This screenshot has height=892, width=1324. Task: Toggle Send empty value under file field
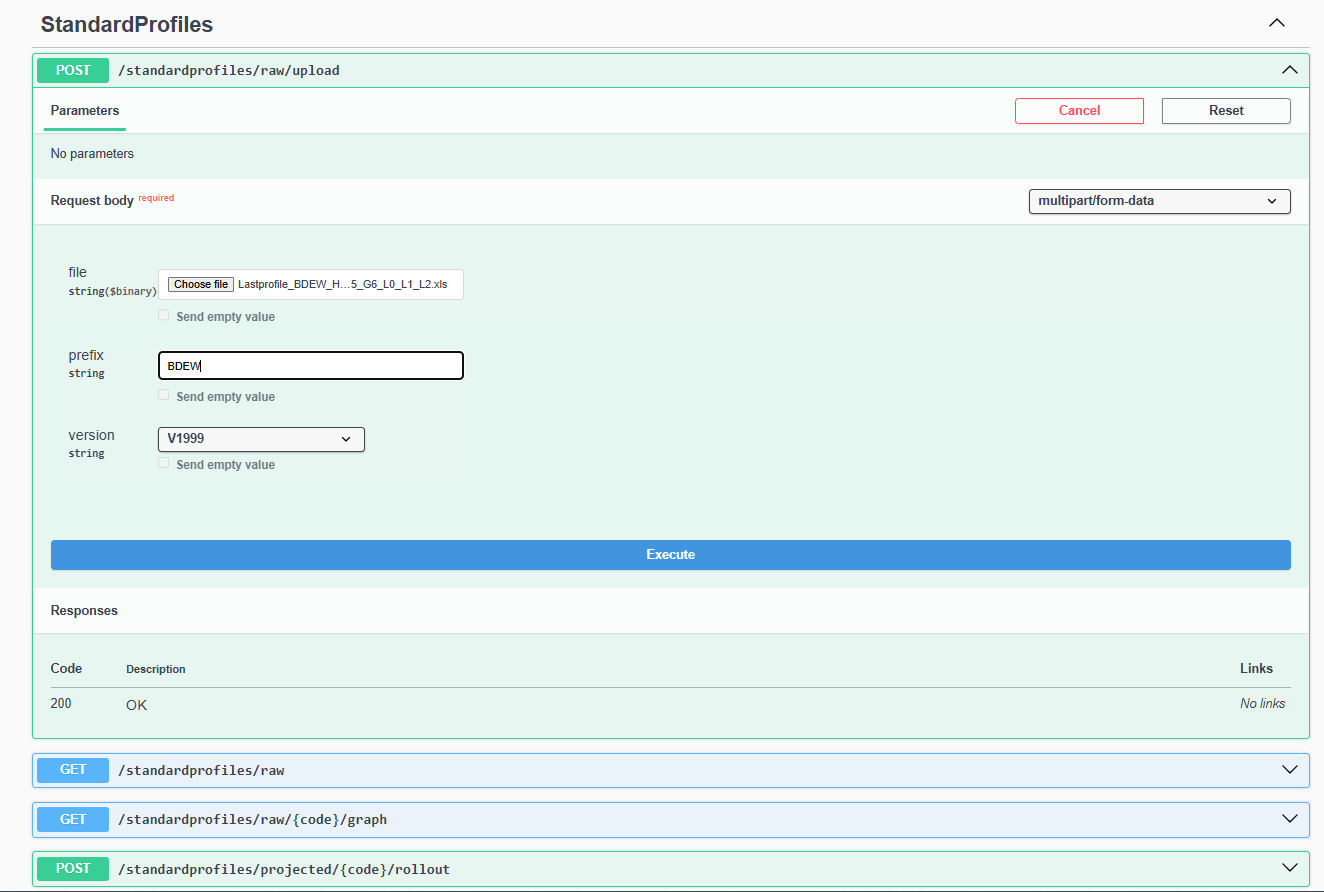[164, 316]
